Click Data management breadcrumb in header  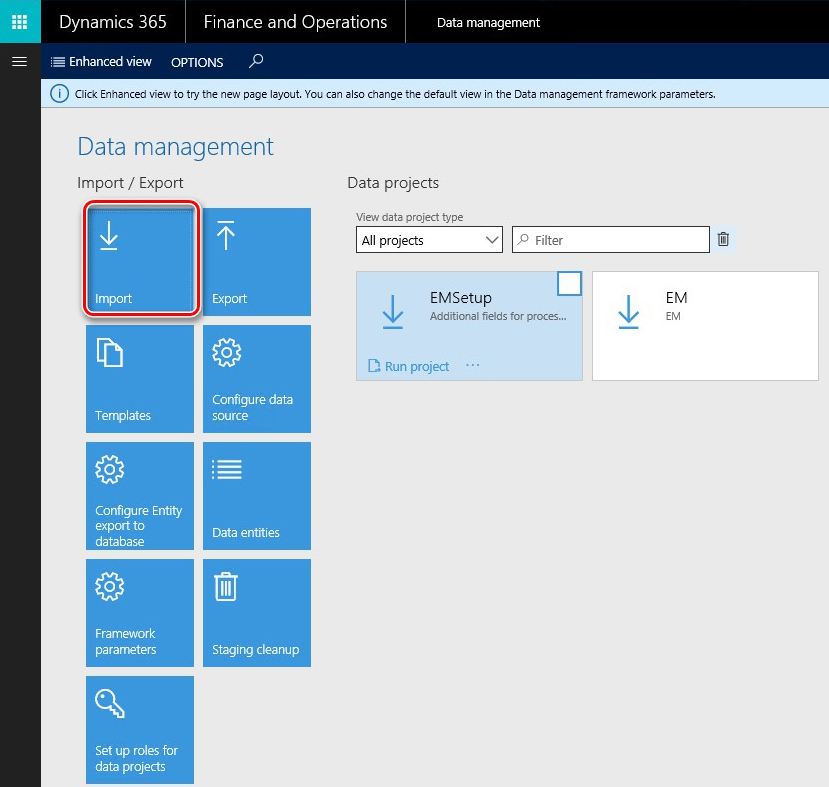click(x=488, y=23)
